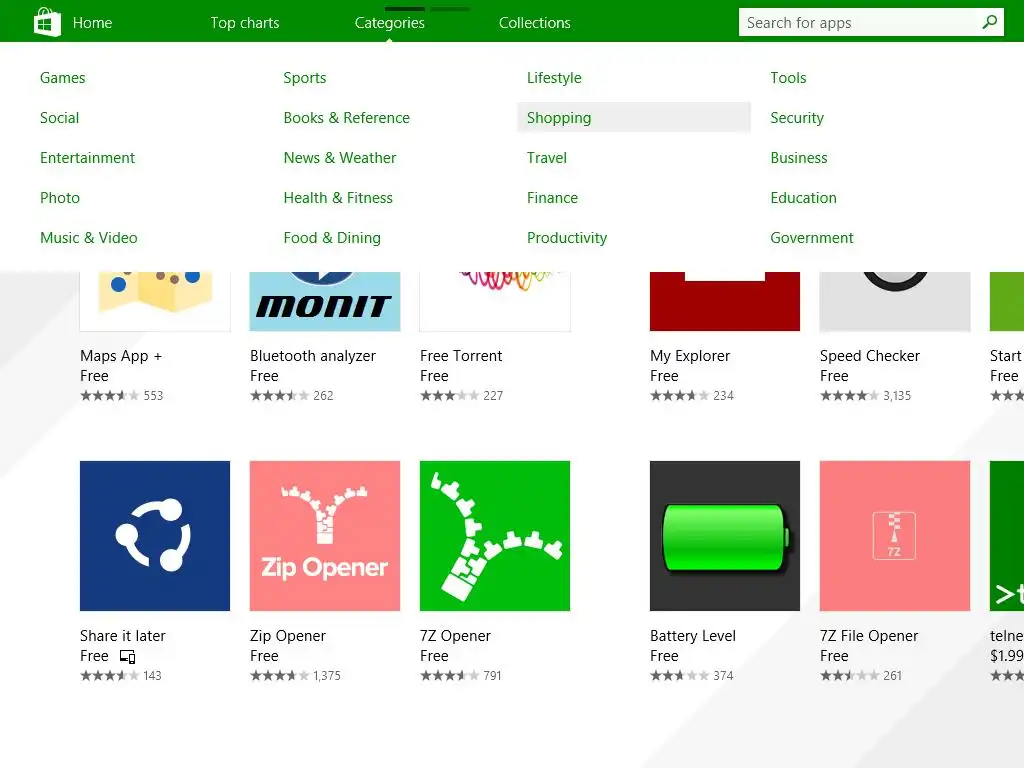
Task: Click device icon beside Share it later price
Action: (x=127, y=656)
